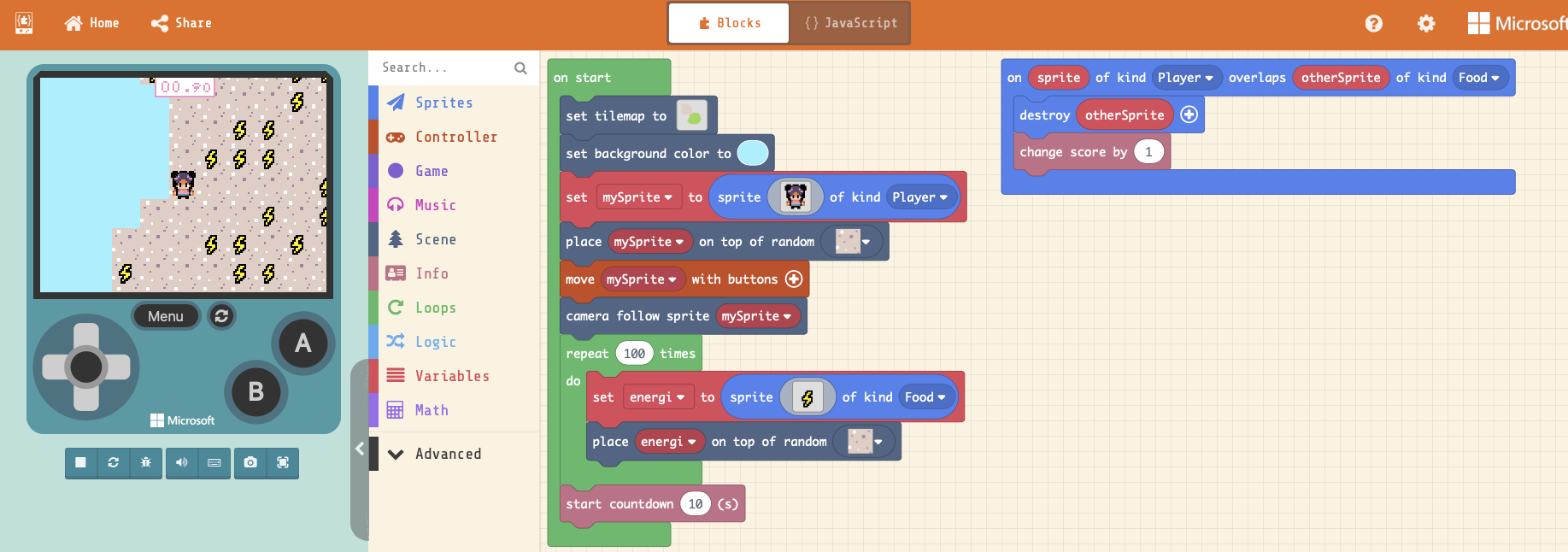Take a simulator screenshot with the camera
The height and width of the screenshot is (552, 1568).
tap(250, 462)
